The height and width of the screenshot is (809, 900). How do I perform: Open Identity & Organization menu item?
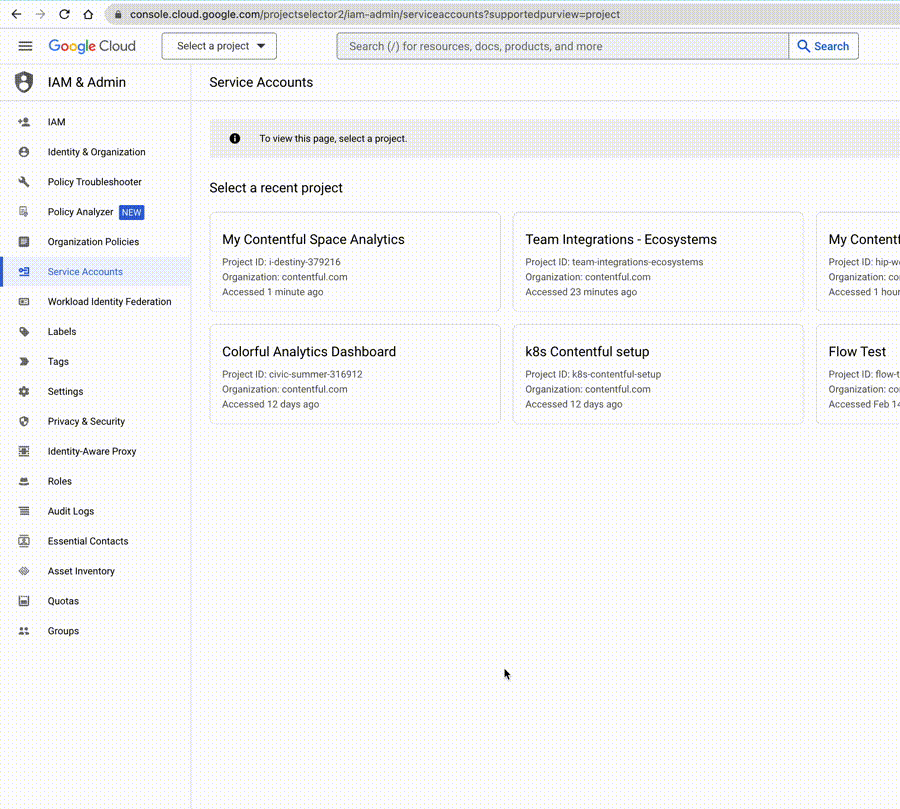(x=96, y=152)
